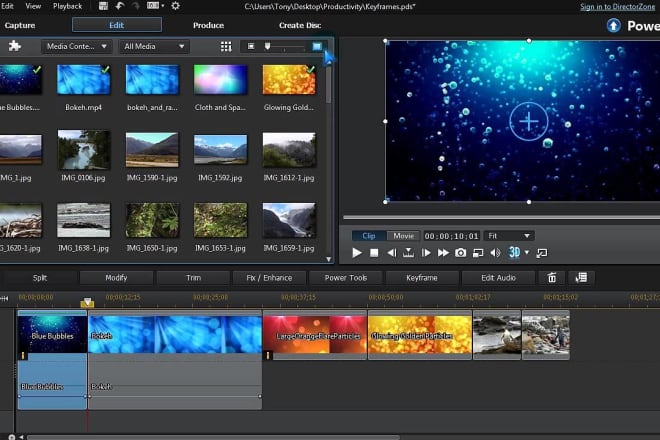Click the Keyframe button
This screenshot has height=440, width=660.
pos(422,277)
